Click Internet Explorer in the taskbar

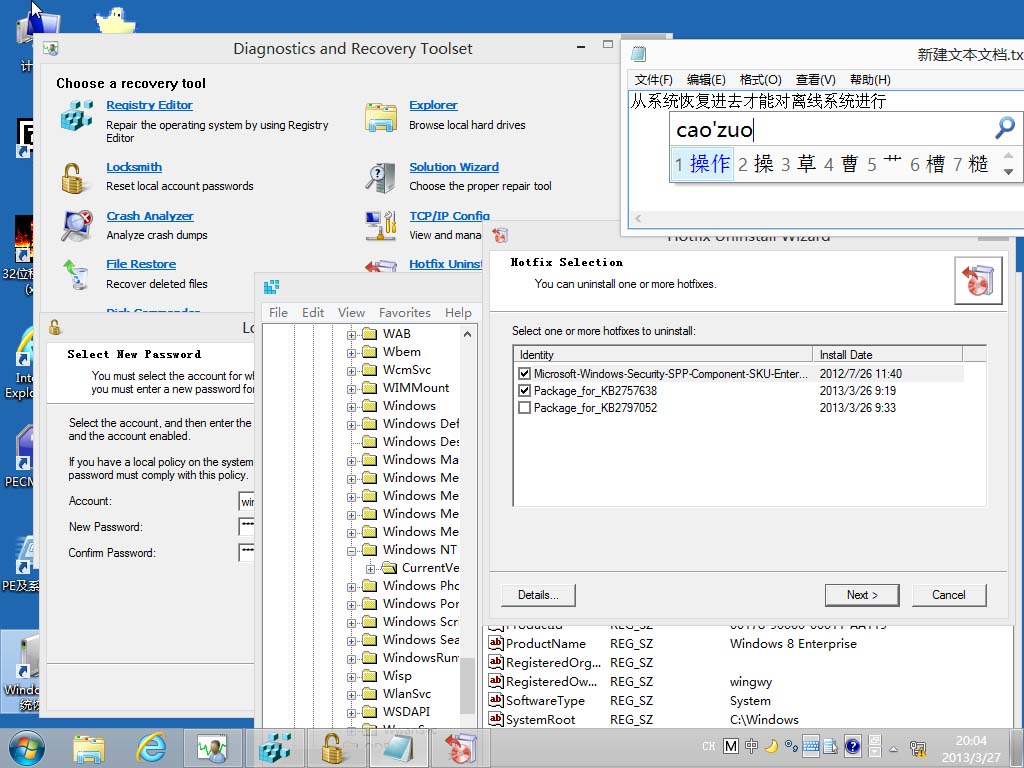click(x=151, y=747)
